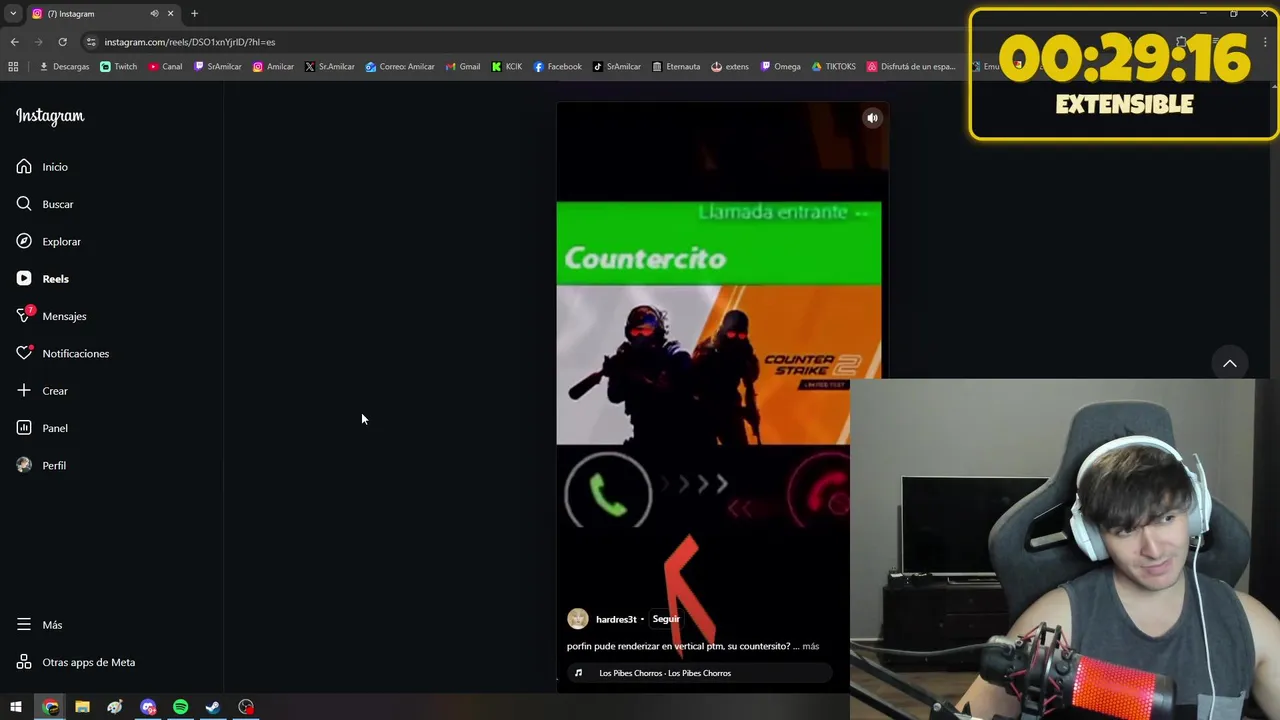Open the Más hamburger menu
This screenshot has height=720, width=1280.
coord(39,625)
